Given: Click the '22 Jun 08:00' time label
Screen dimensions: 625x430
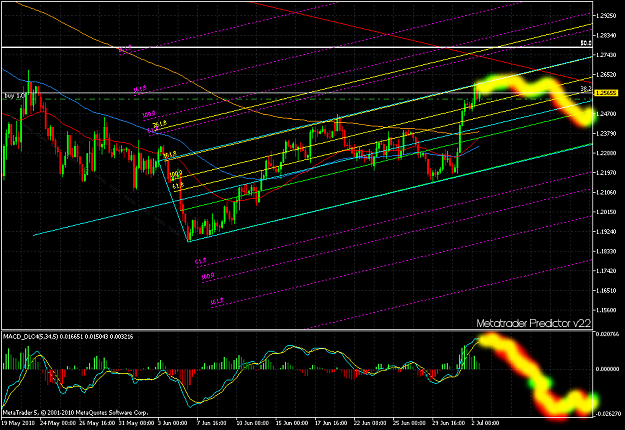Looking at the screenshot, I should 370,423.
